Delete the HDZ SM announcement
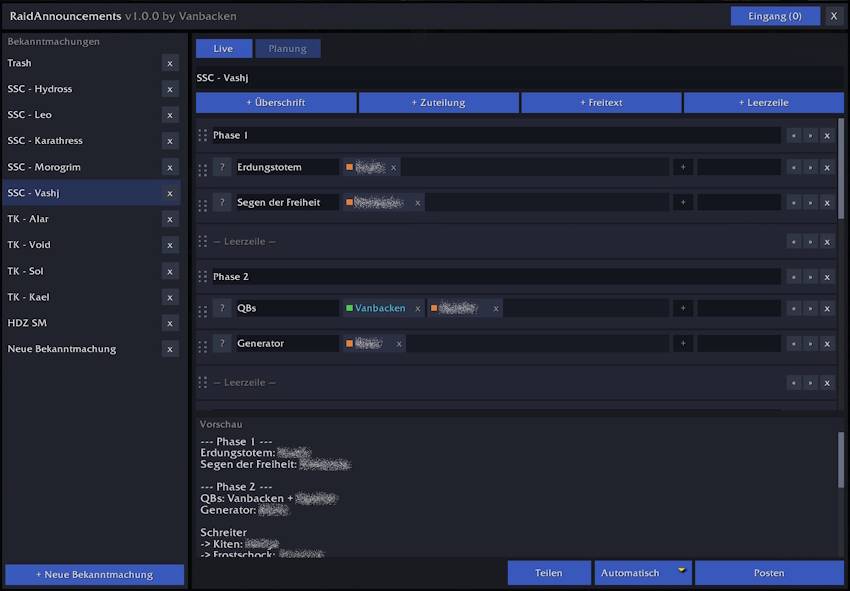This screenshot has height=591, width=850. (x=170, y=324)
